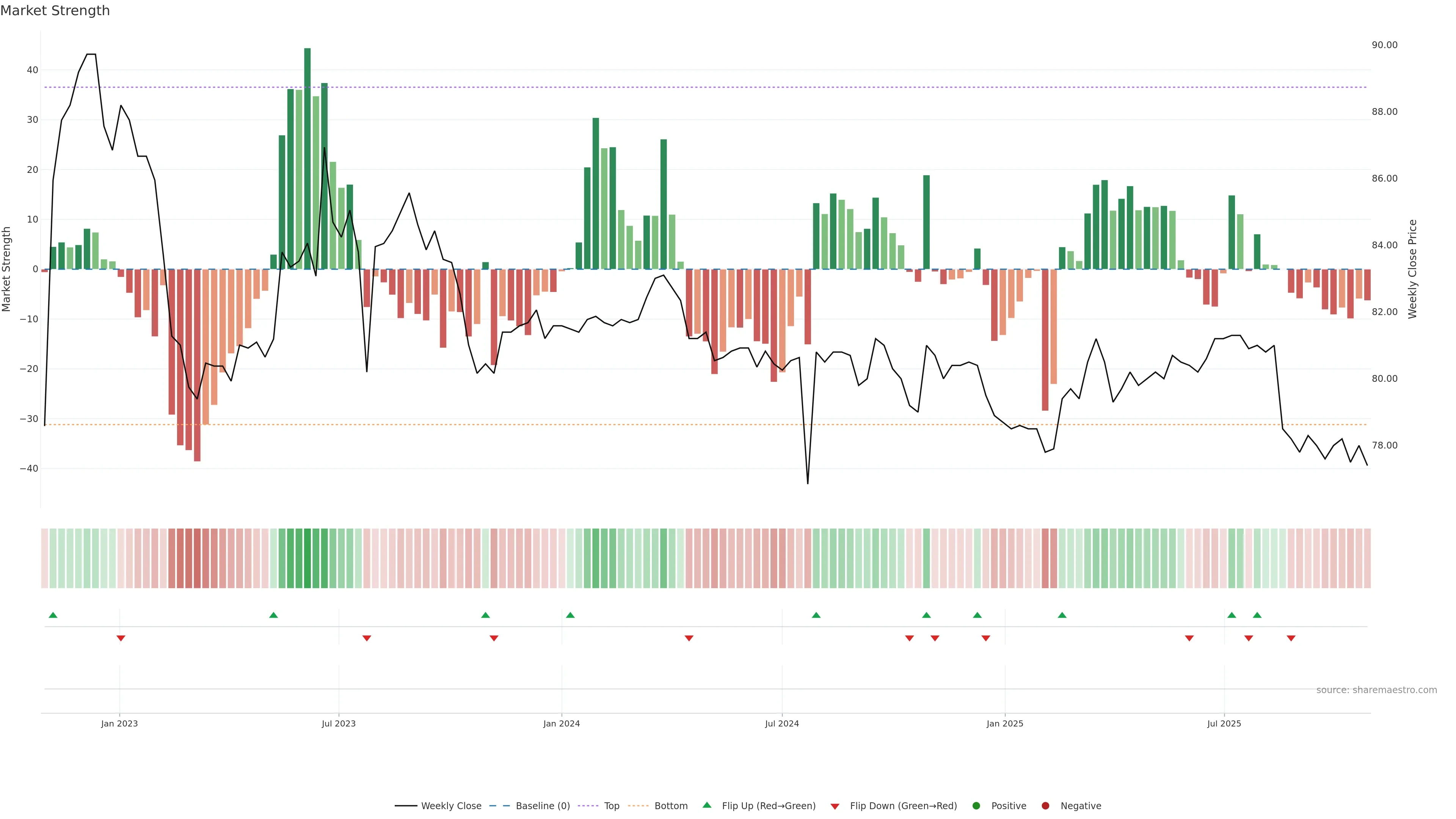Viewport: 1456px width, 819px height.
Task: Click the Market Strength chart title
Action: point(55,11)
